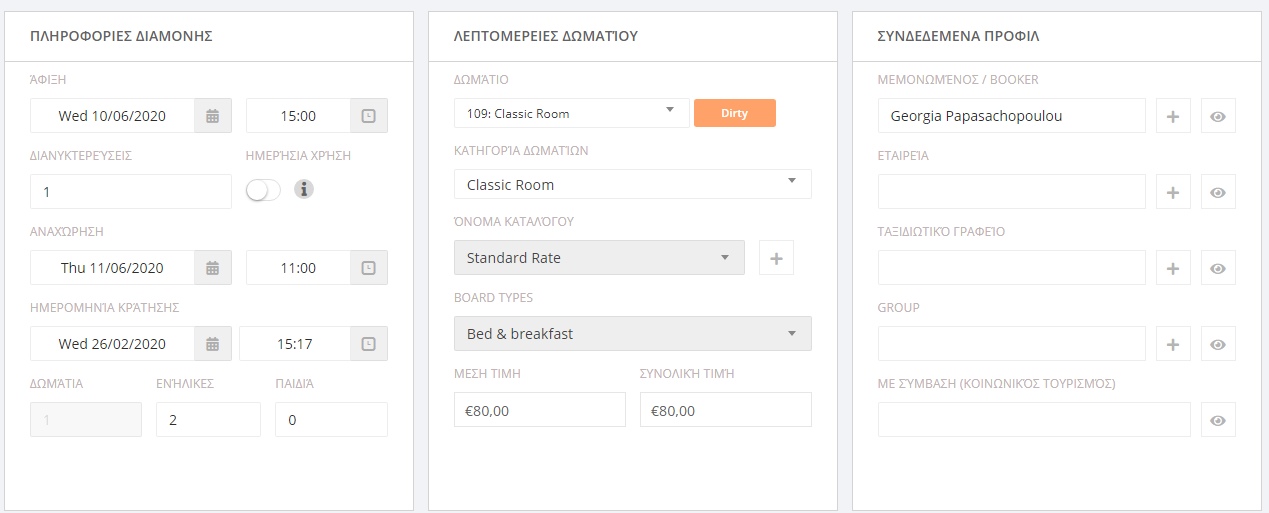The height and width of the screenshot is (513, 1269).
Task: Expand the 109: Classic Room dropdown
Action: (572, 113)
